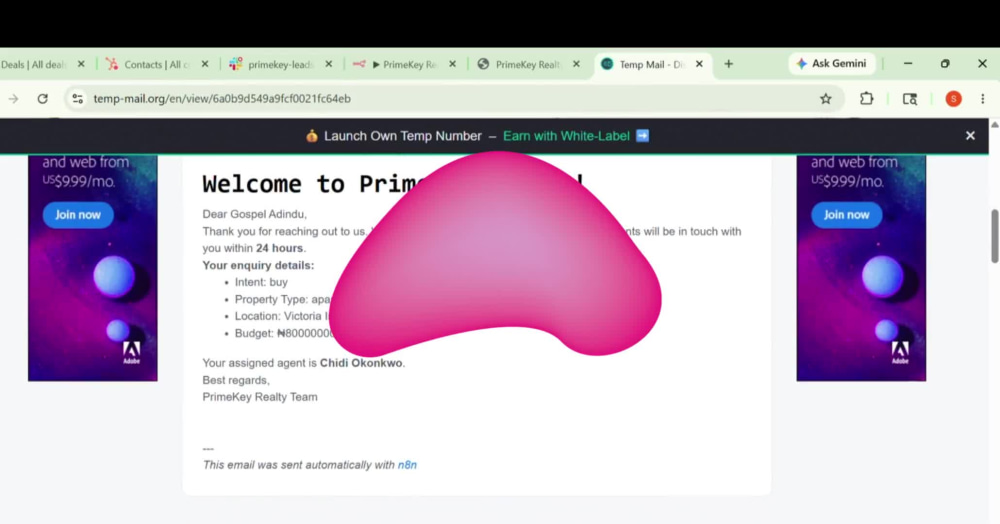Click the 'Budget: ₦8000000' list item
The height and width of the screenshot is (524, 1000).
(x=284, y=333)
